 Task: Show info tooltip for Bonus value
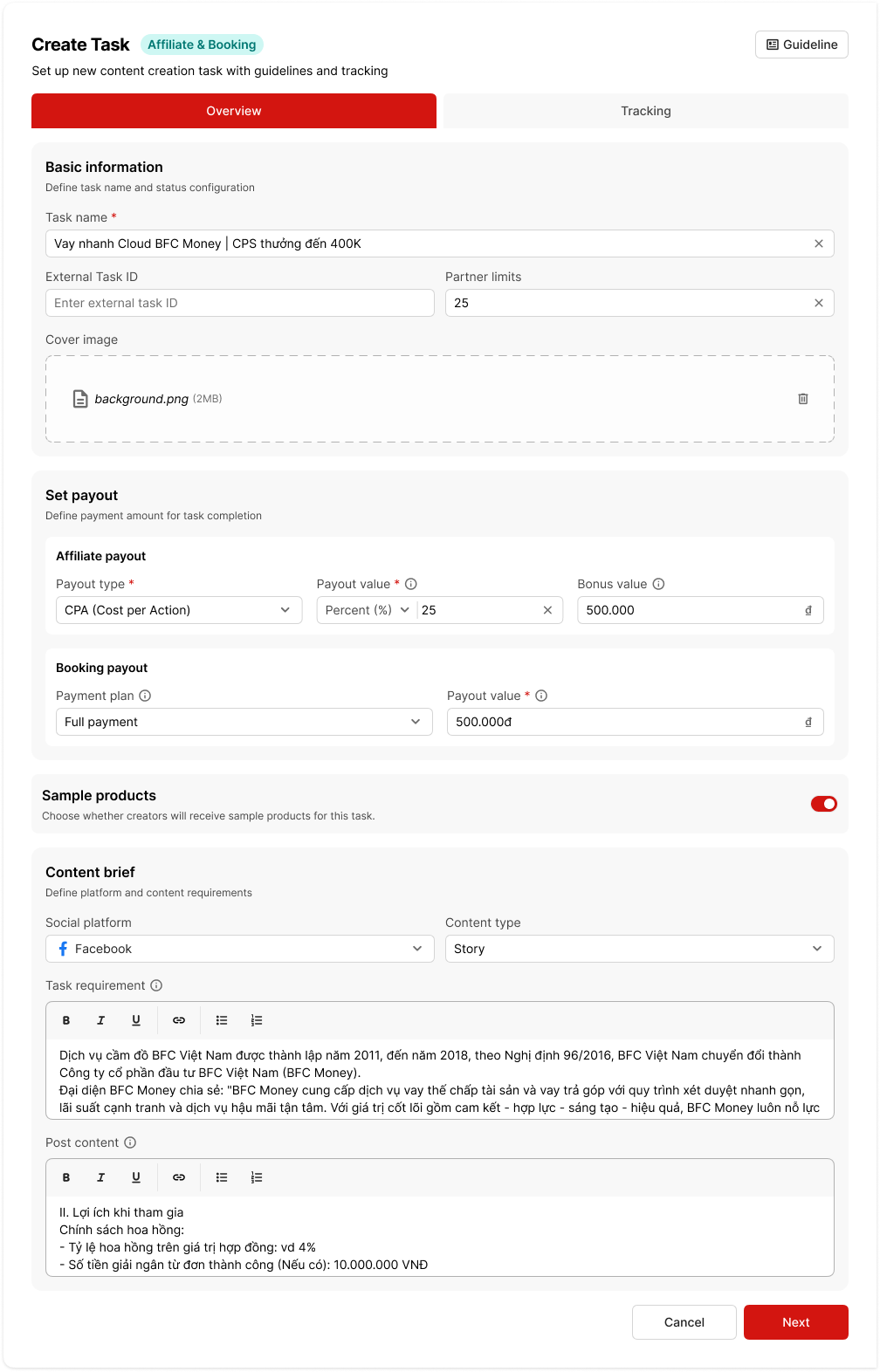(x=659, y=584)
